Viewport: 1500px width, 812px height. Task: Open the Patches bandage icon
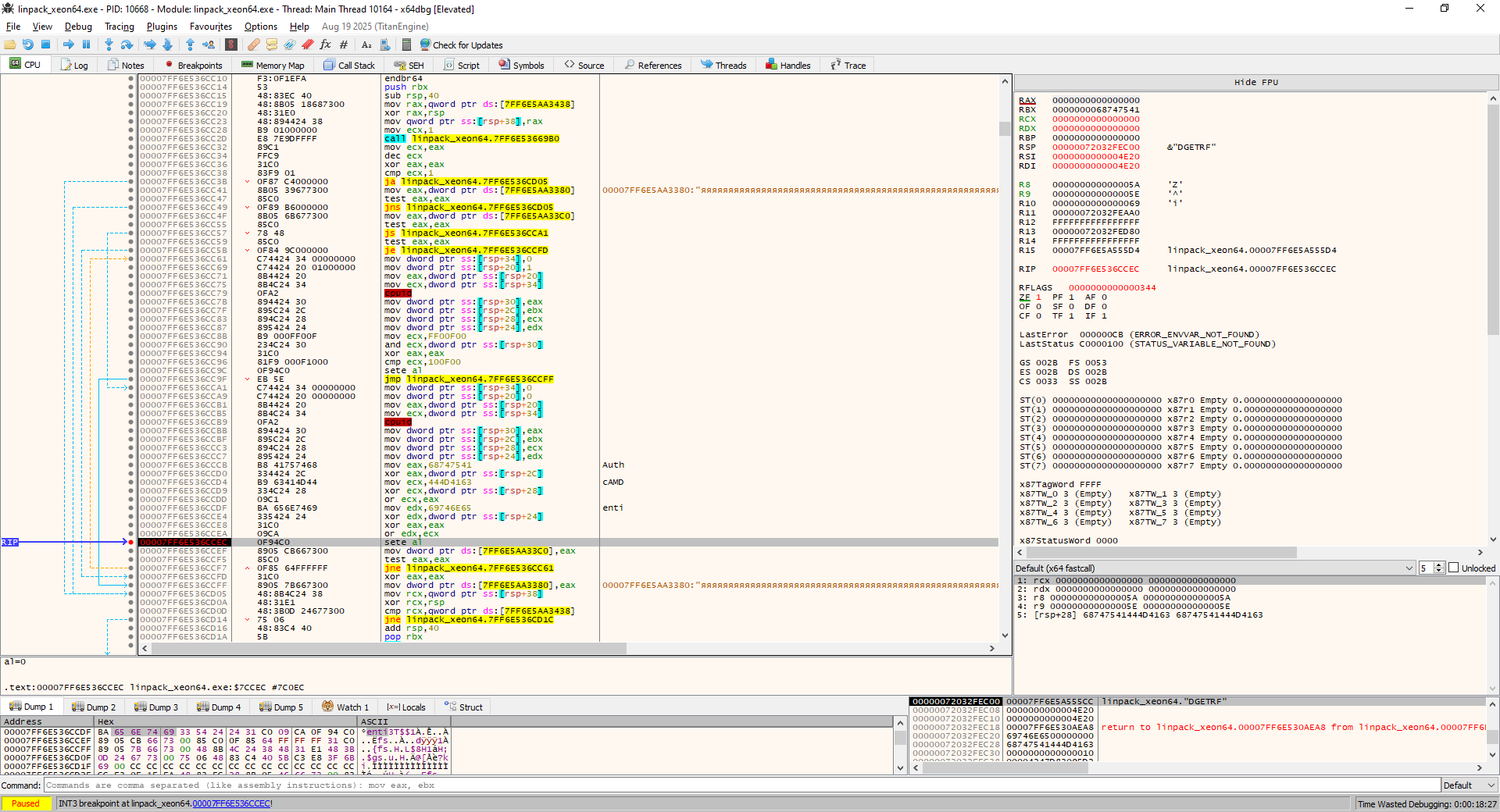[253, 45]
